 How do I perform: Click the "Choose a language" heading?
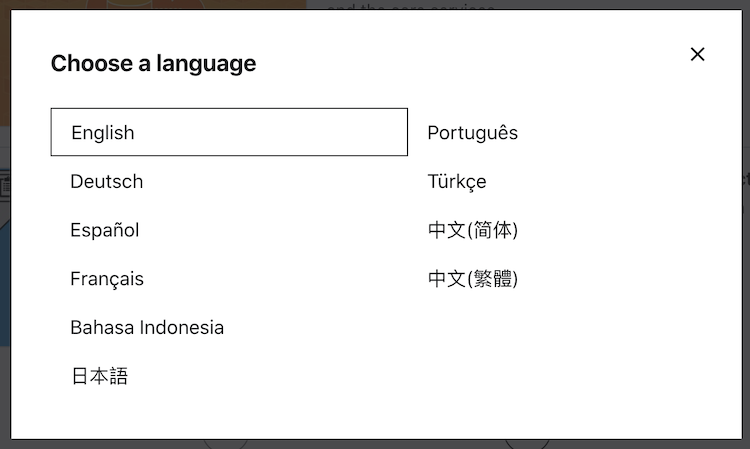click(x=153, y=64)
